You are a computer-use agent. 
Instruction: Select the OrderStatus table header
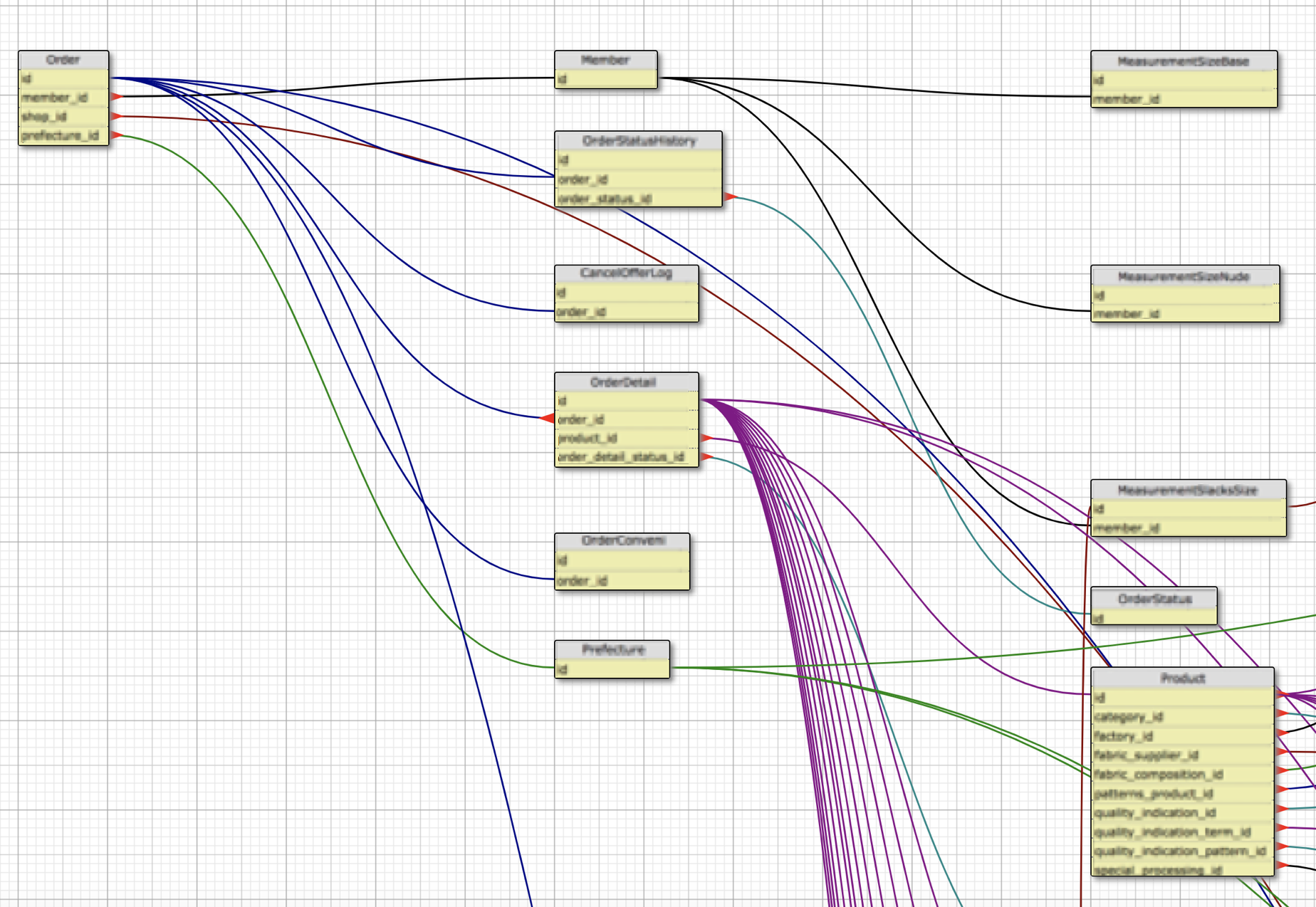(x=1154, y=599)
